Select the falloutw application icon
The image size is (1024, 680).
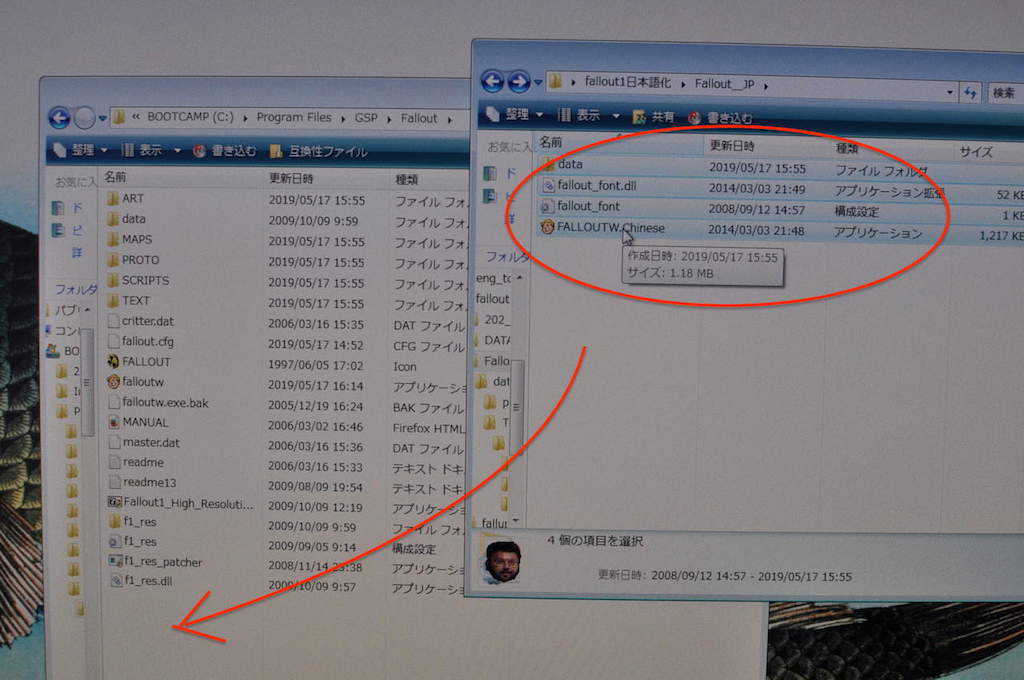point(113,381)
